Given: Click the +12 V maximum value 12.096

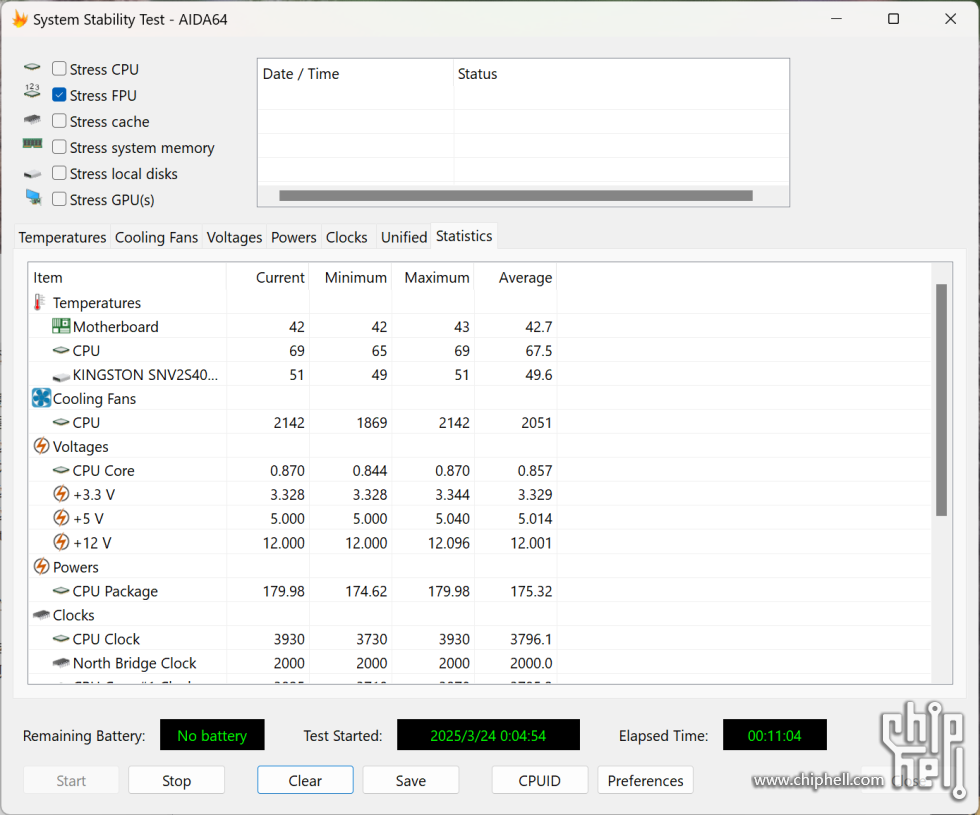Looking at the screenshot, I should (x=449, y=543).
